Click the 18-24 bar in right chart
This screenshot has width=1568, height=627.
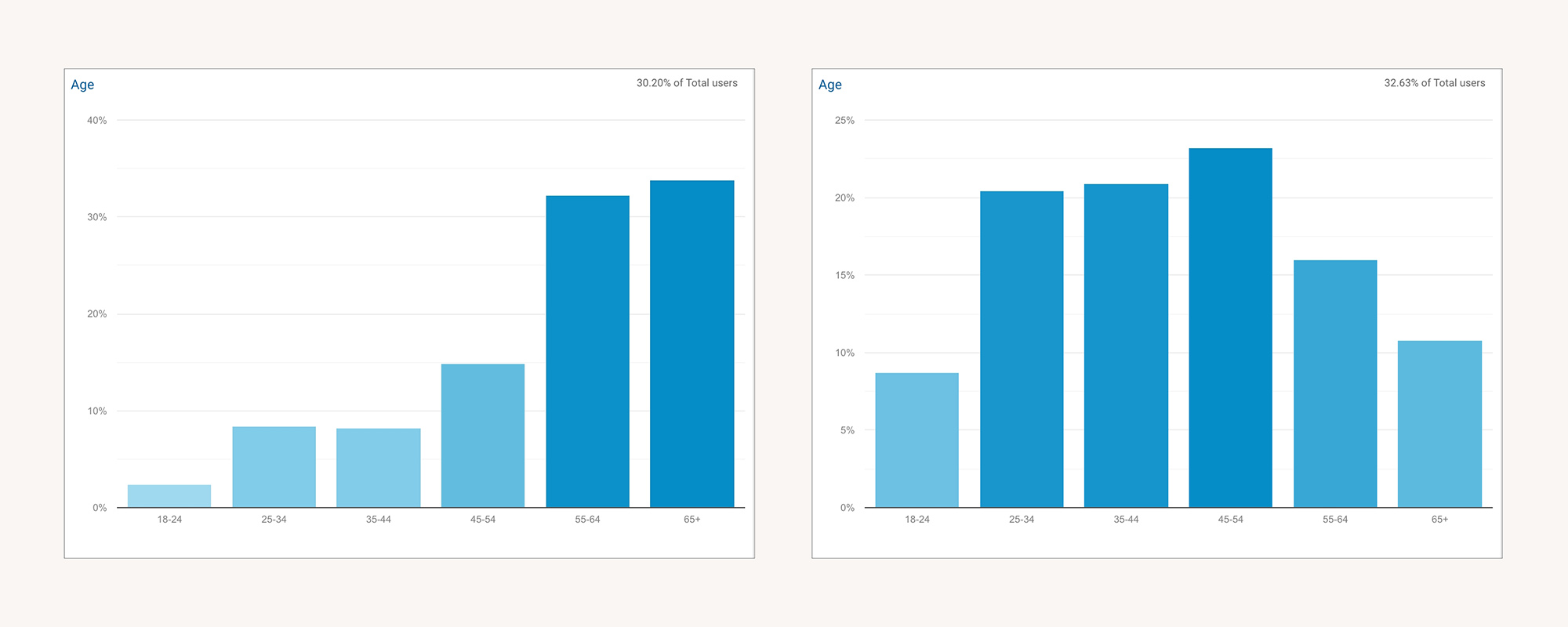[916, 440]
